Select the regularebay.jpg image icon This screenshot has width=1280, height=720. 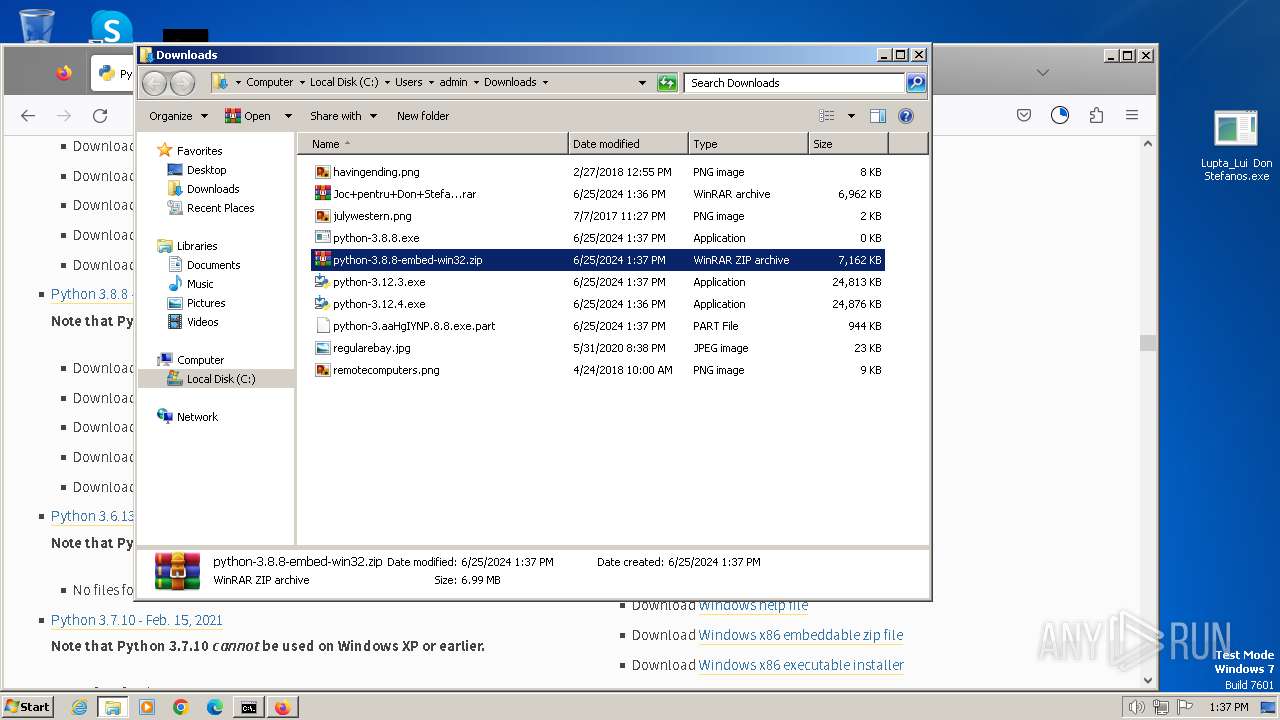[x=322, y=348]
